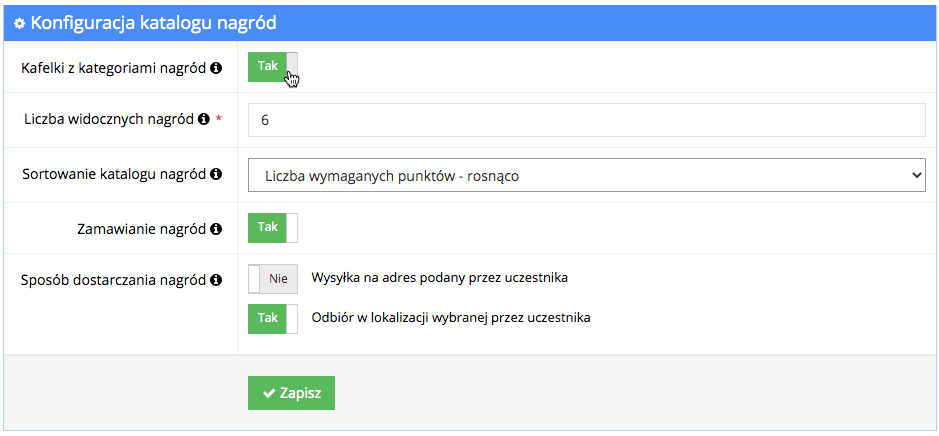Click the Sposób dostarczania nagród label

point(113,280)
